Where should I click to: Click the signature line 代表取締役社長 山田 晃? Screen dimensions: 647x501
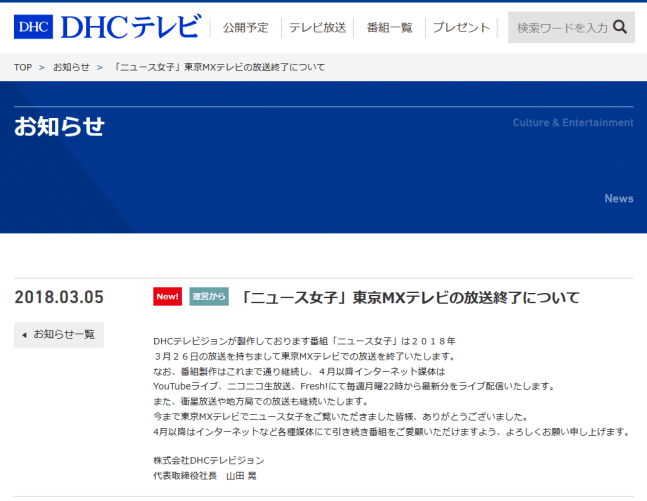[205, 476]
